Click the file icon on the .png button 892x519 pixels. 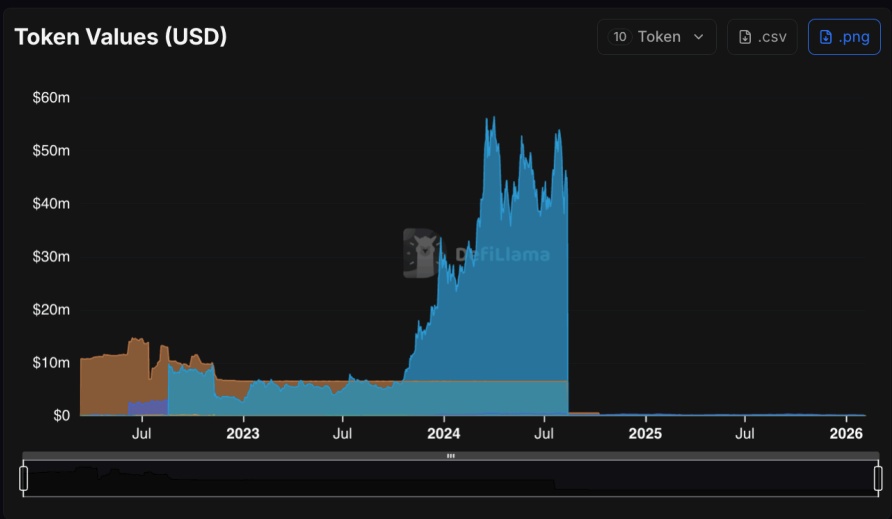click(x=825, y=37)
